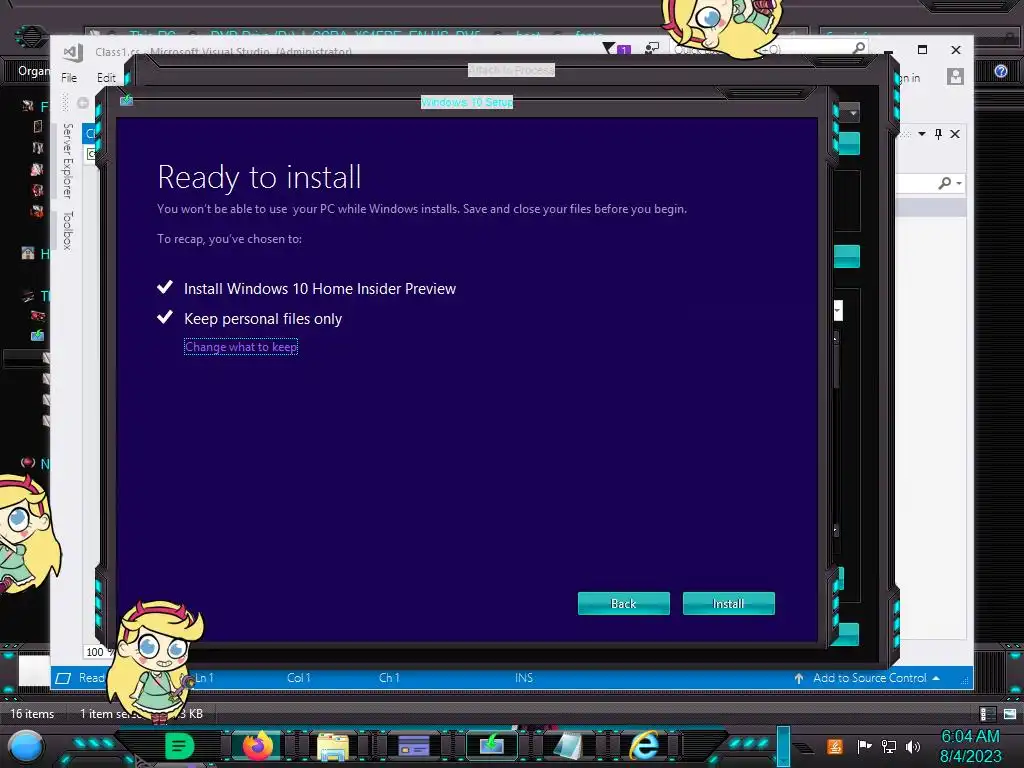This screenshot has height=768, width=1024.
Task: Click the publish up-arrow icon in status bar
Action: (x=799, y=679)
